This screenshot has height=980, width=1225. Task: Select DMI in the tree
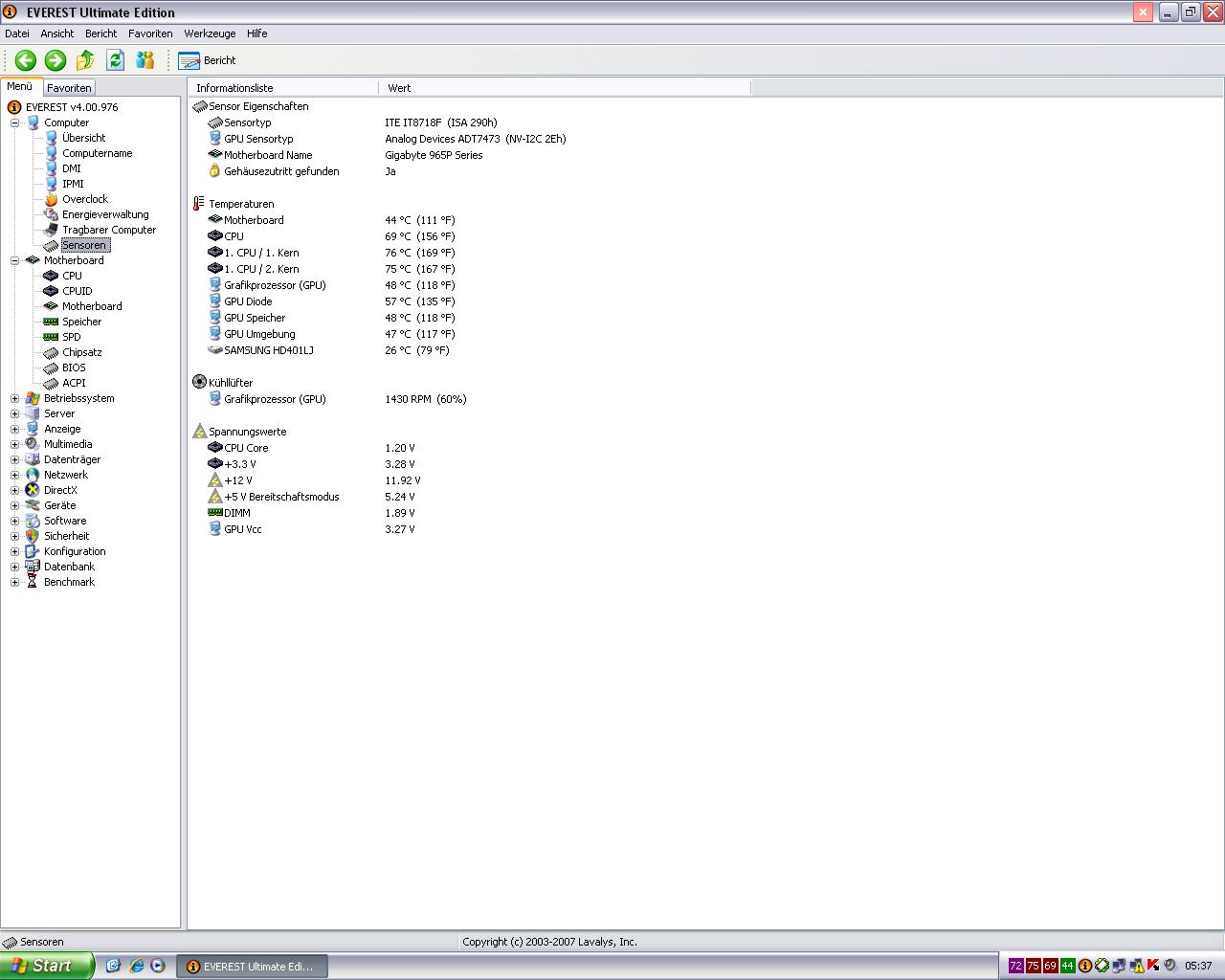(72, 168)
